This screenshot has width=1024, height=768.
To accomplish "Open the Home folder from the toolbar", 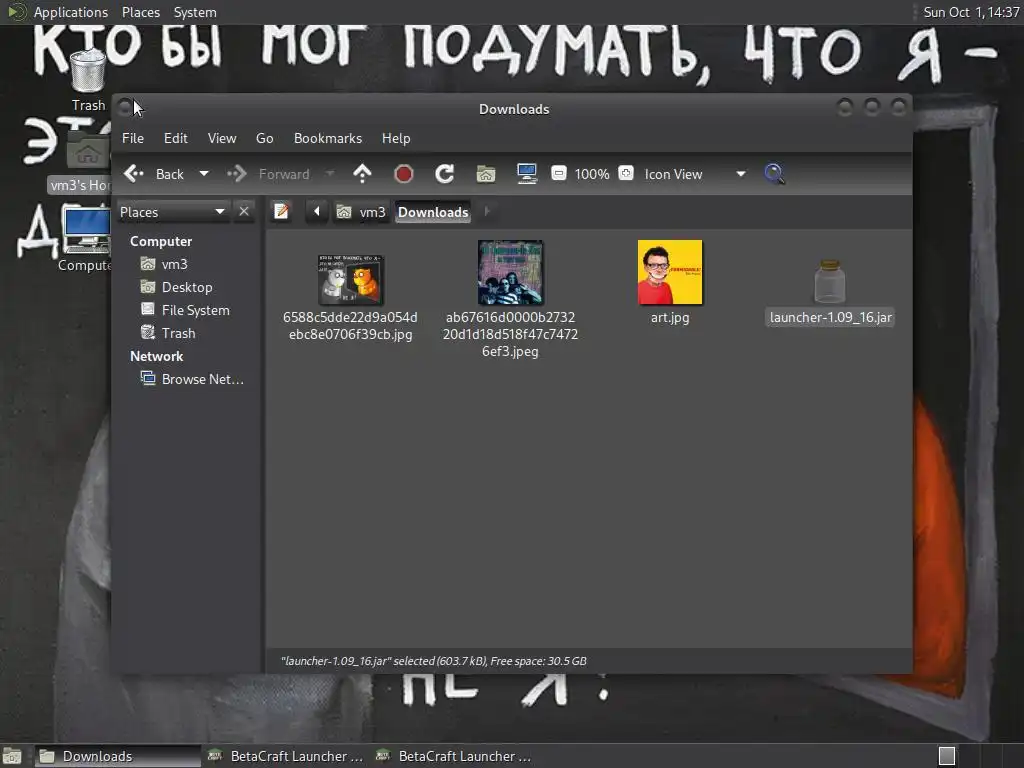I will click(486, 174).
